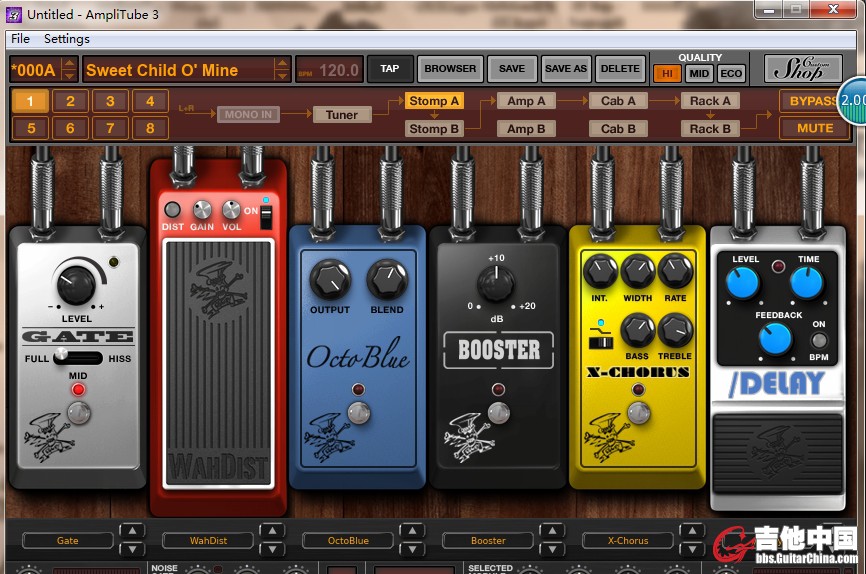Screen dimensions: 866x574
Task: Select MID quality mode
Action: tap(699, 73)
